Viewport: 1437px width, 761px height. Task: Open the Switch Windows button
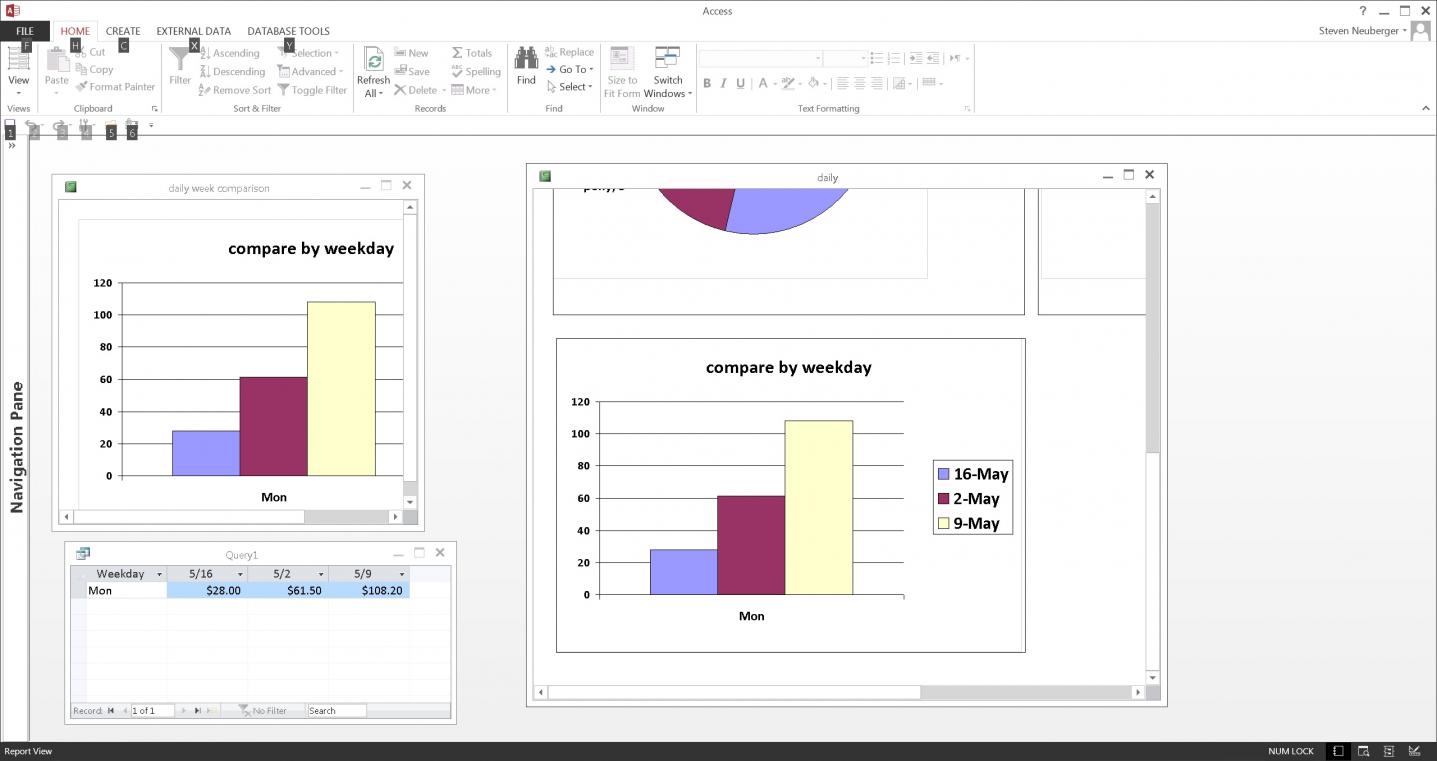pyautogui.click(x=668, y=72)
